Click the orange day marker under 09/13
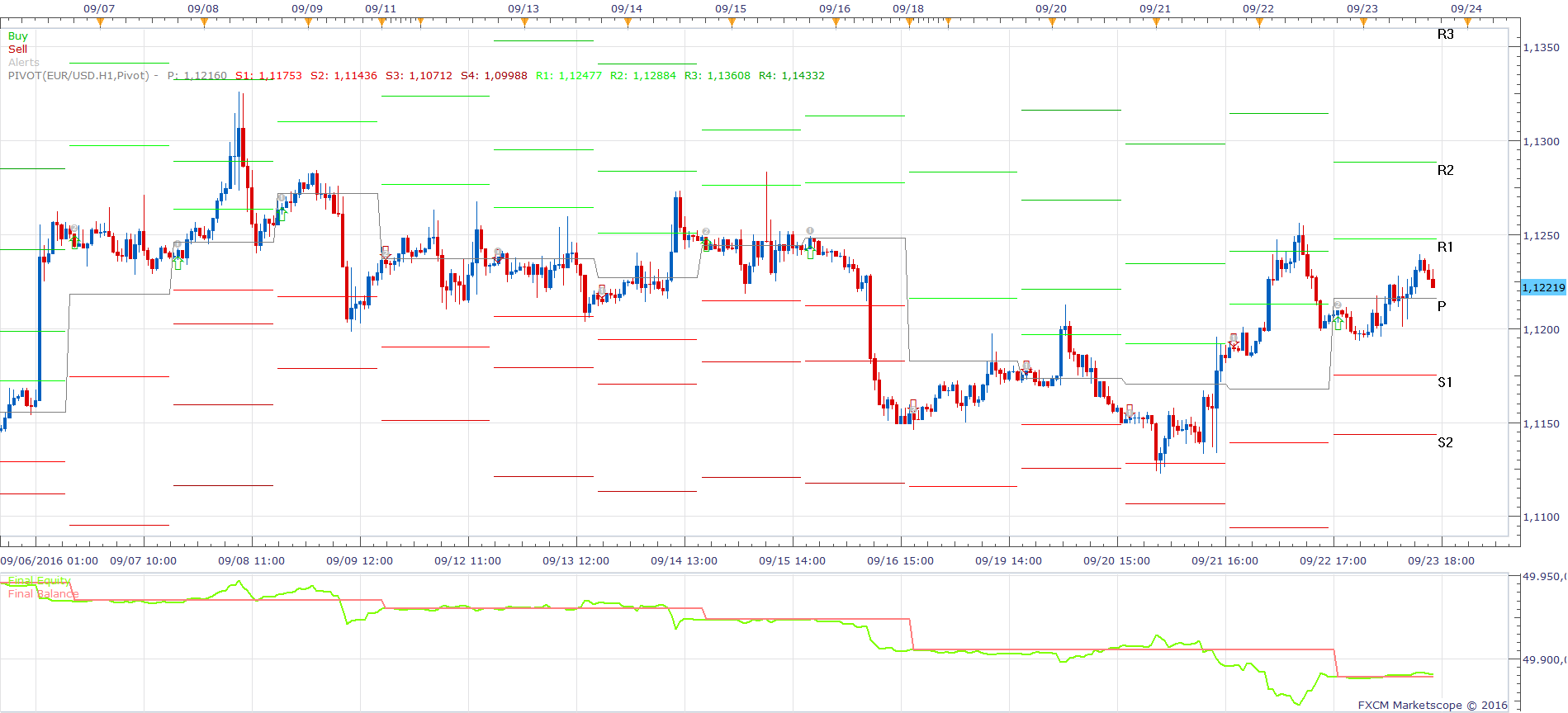1568x713 pixels. tap(524, 23)
